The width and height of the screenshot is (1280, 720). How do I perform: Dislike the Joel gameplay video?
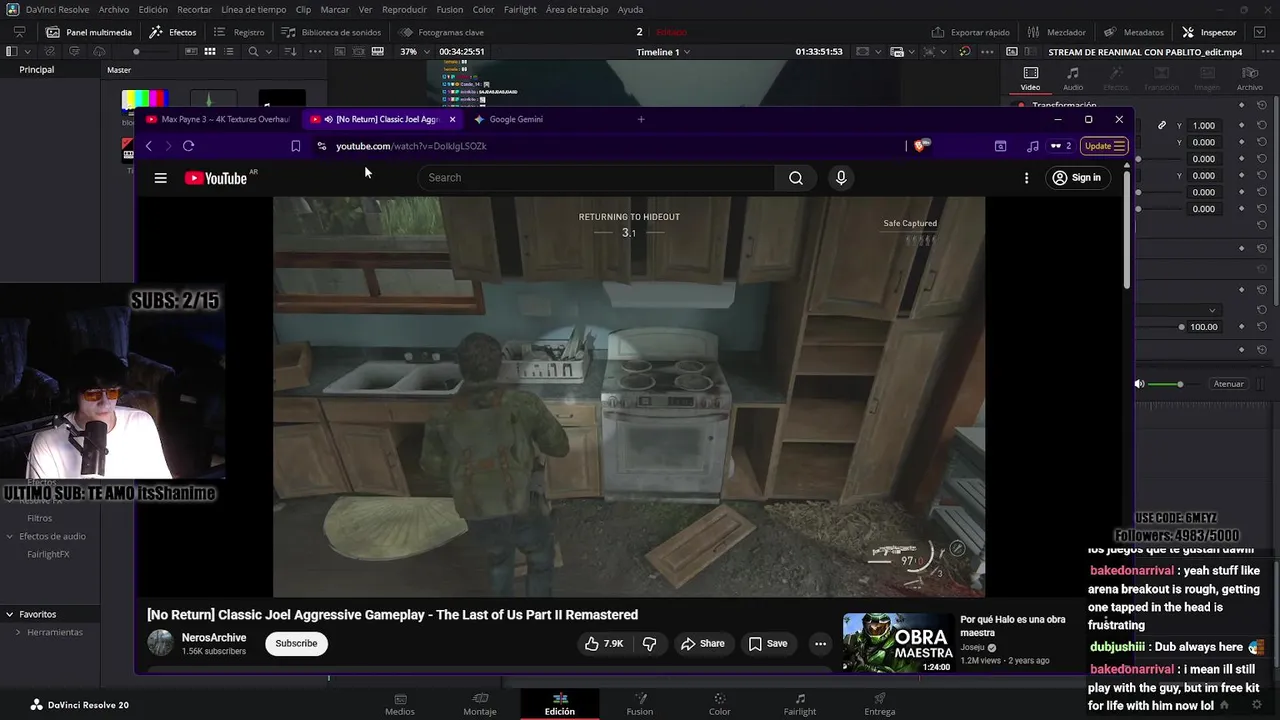pyautogui.click(x=649, y=644)
